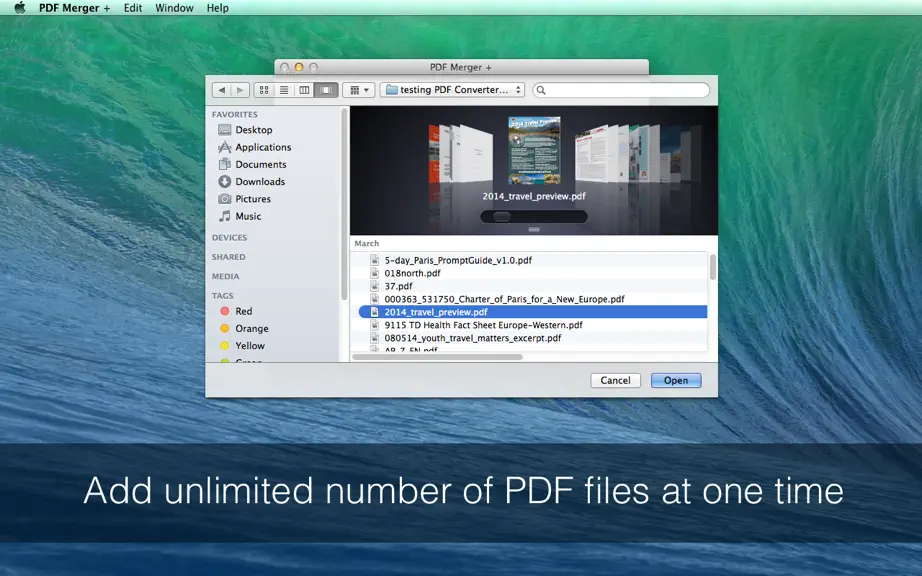The width and height of the screenshot is (922, 576).
Task: Open the testing PDF Converter folder popup
Action: point(452,90)
